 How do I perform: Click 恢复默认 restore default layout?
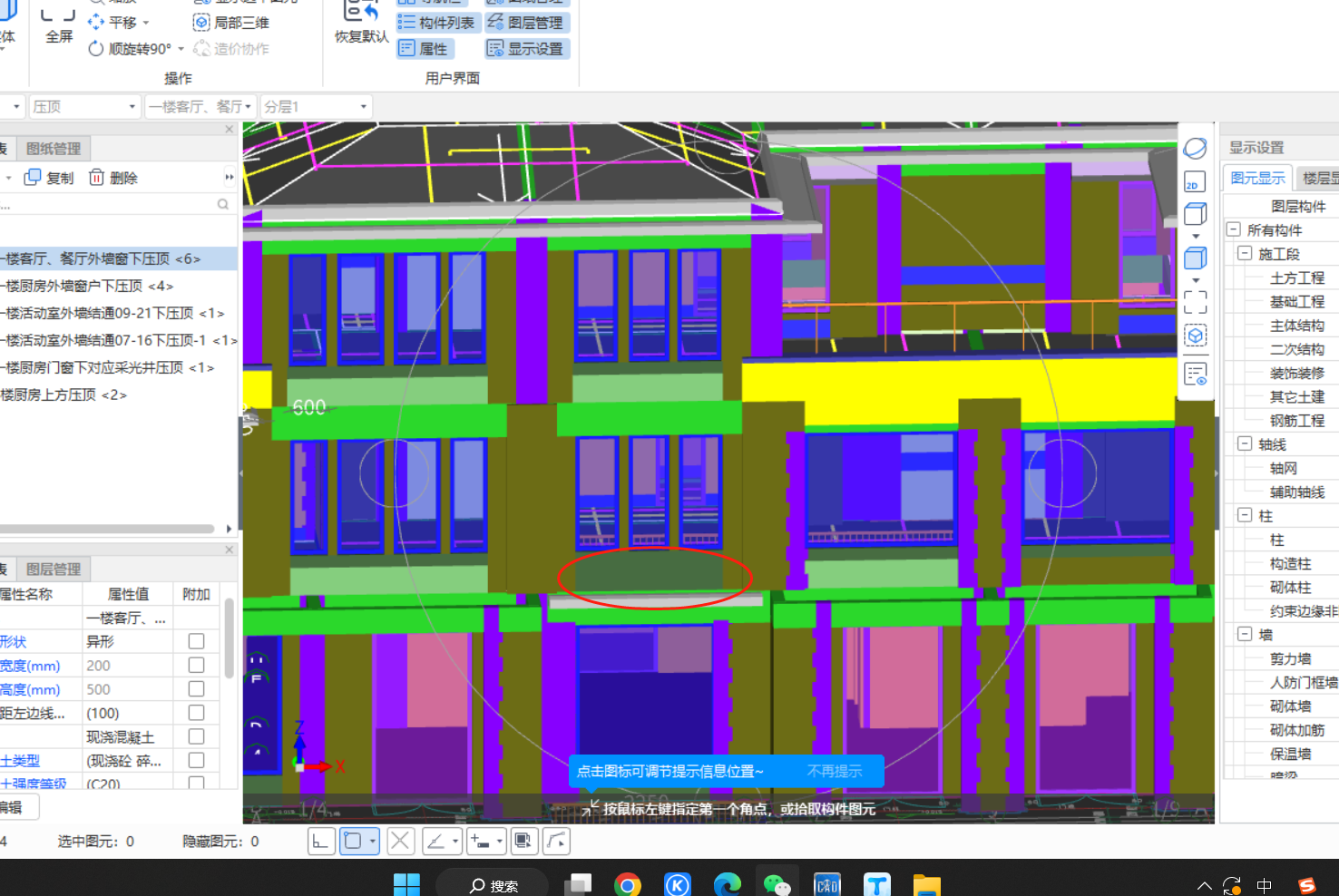click(362, 24)
